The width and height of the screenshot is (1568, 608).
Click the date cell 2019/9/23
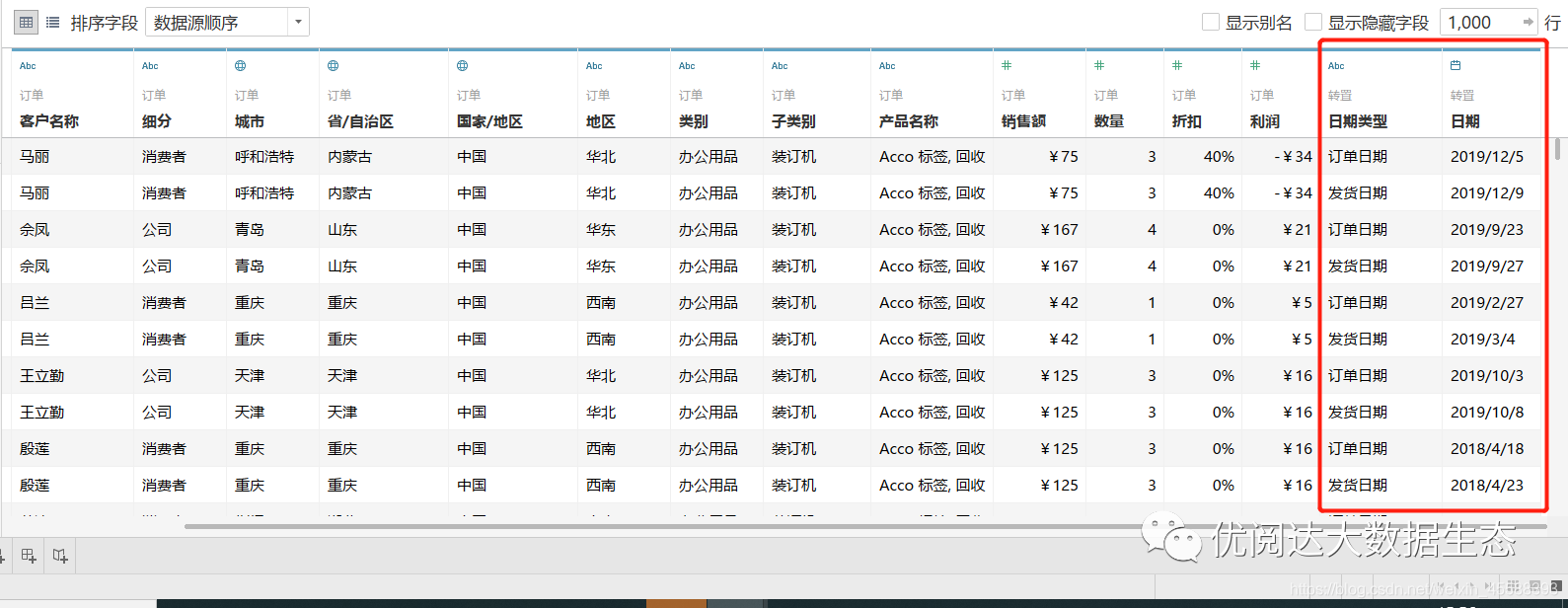click(x=1487, y=229)
